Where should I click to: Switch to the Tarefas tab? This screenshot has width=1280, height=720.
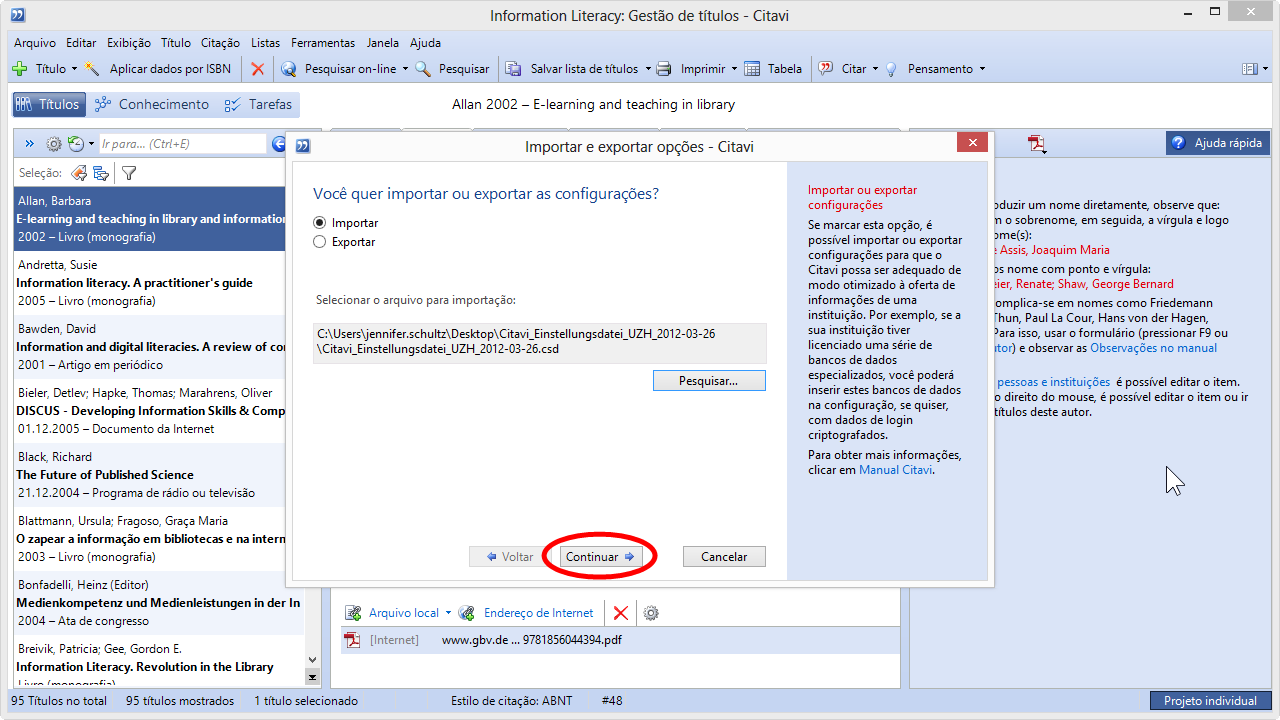pyautogui.click(x=259, y=104)
